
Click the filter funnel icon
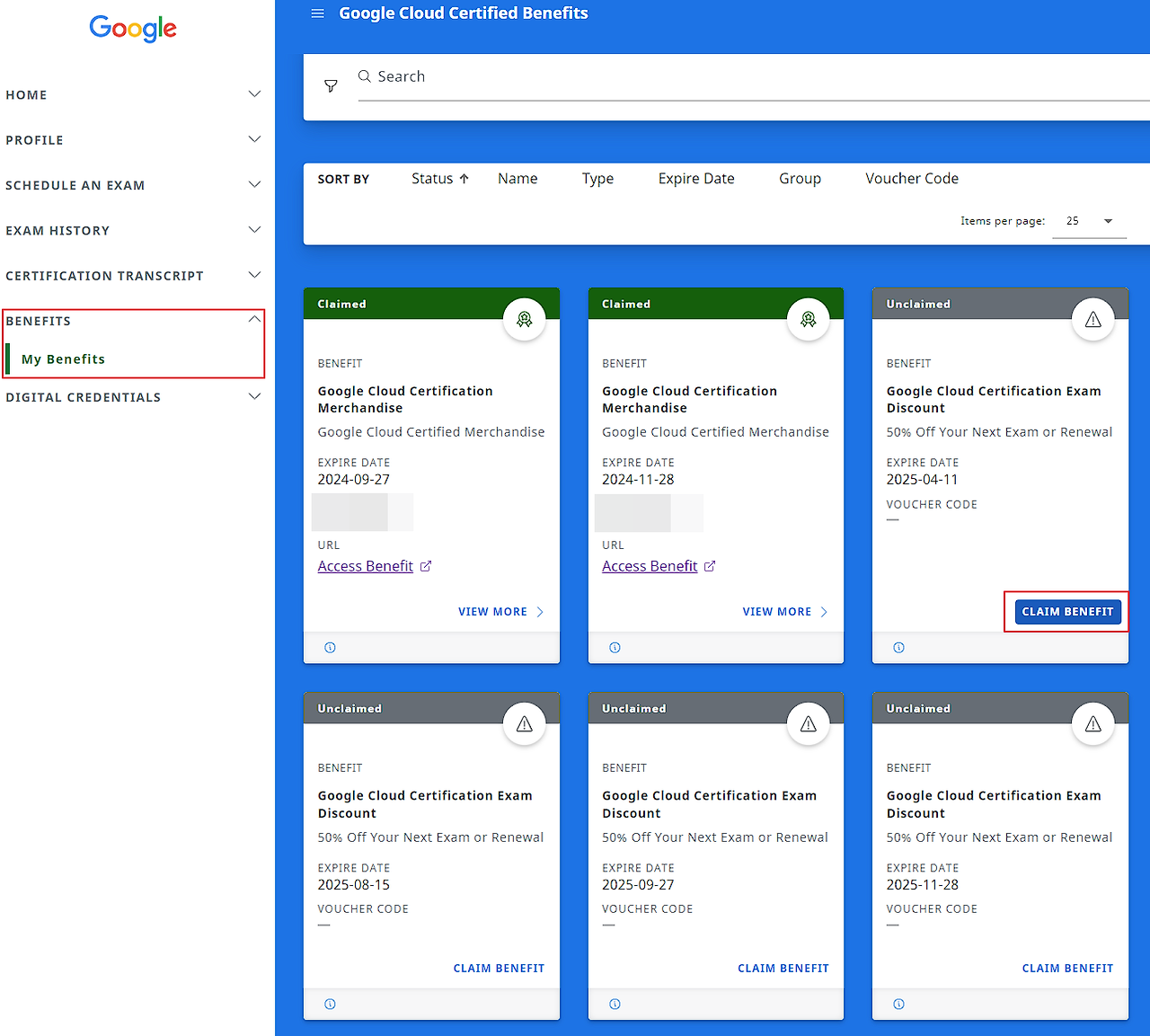click(x=331, y=86)
